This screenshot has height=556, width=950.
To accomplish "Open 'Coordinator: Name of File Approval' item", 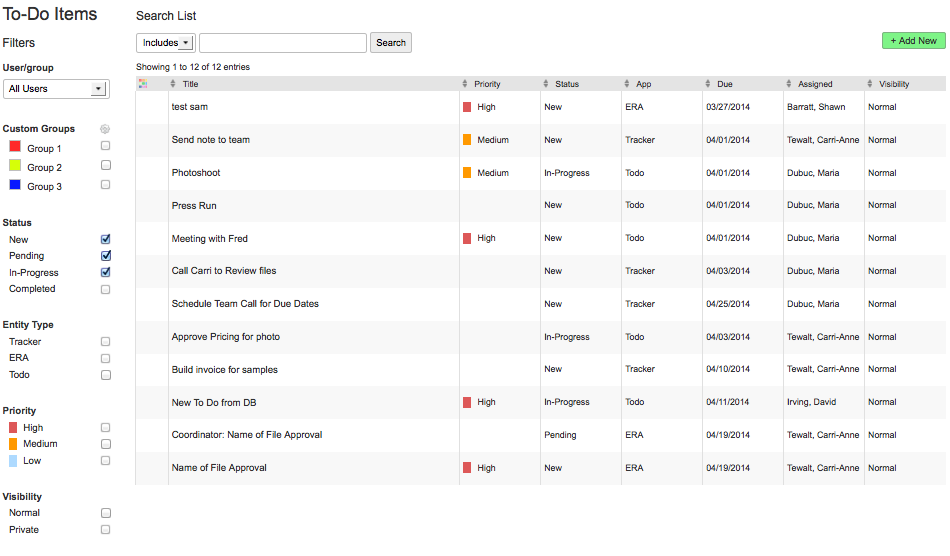I will coord(247,435).
